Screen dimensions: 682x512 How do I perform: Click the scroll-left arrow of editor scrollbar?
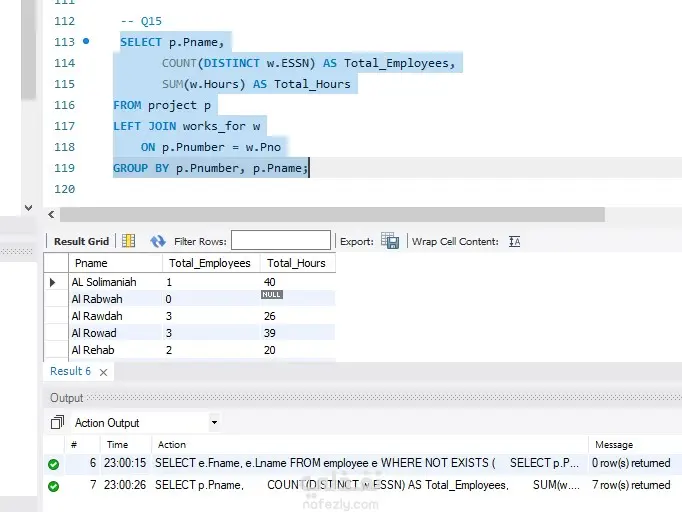tap(51, 214)
